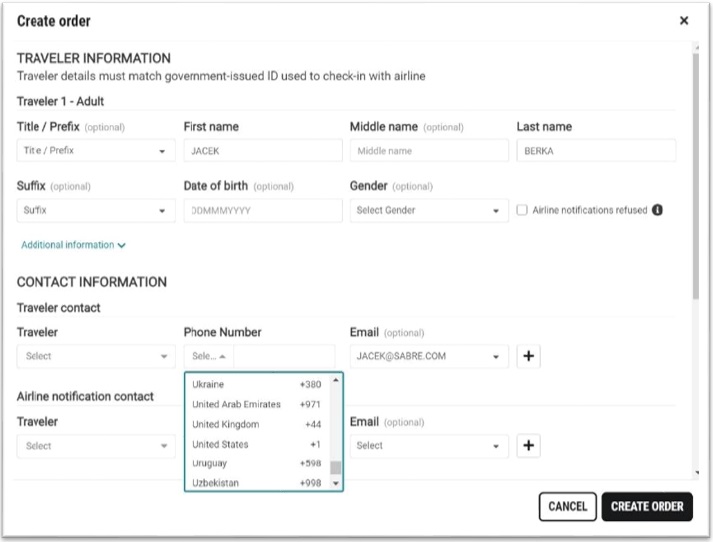Click country list scroll up arrow

point(336,380)
